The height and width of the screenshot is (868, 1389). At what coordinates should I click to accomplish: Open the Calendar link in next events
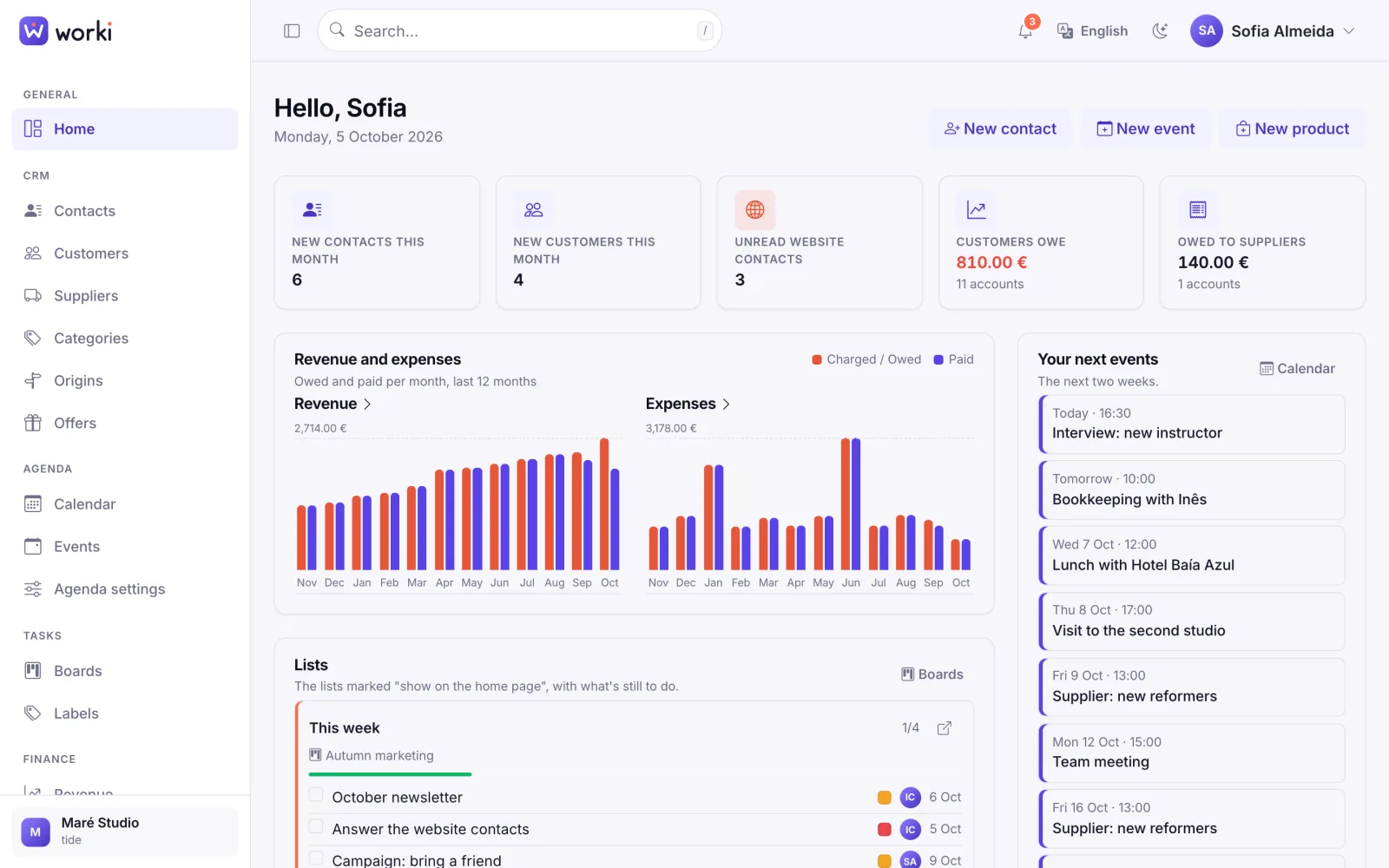[1297, 369]
